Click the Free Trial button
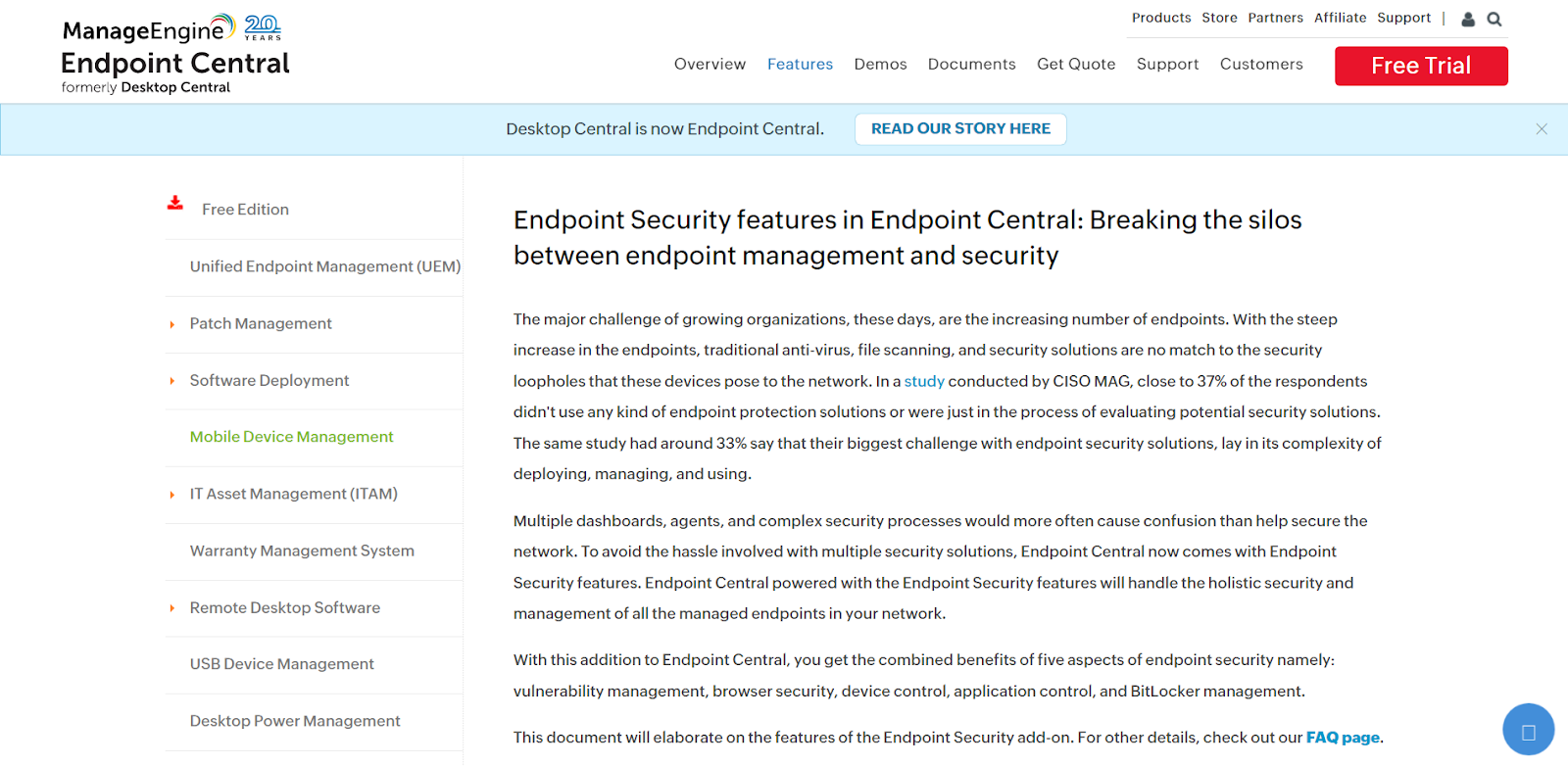The image size is (1568, 766). coord(1421,66)
